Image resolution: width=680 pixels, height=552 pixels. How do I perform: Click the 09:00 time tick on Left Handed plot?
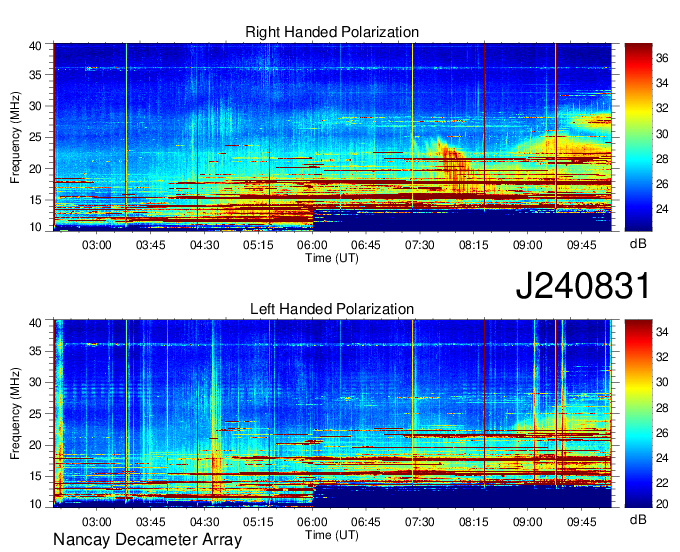527,522
